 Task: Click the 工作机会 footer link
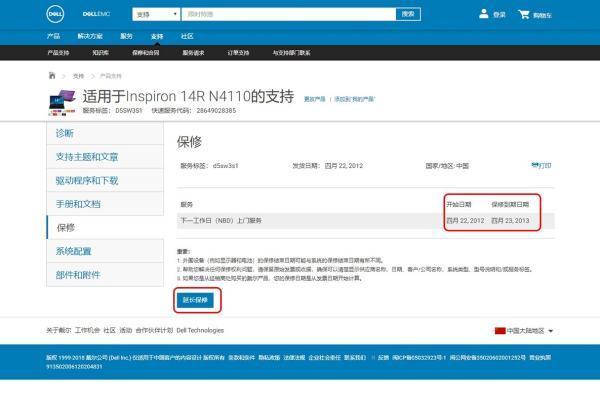[87, 330]
